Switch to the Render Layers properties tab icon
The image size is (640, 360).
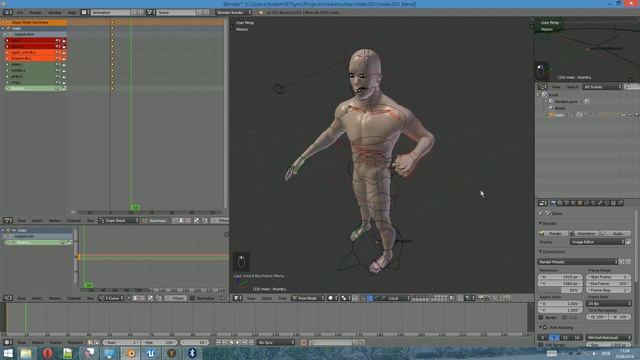pos(560,203)
